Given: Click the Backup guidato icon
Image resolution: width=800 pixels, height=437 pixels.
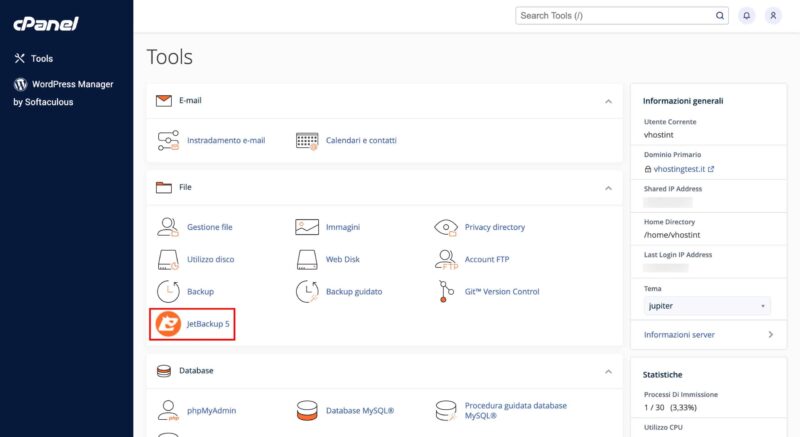Looking at the screenshot, I should click(x=307, y=292).
